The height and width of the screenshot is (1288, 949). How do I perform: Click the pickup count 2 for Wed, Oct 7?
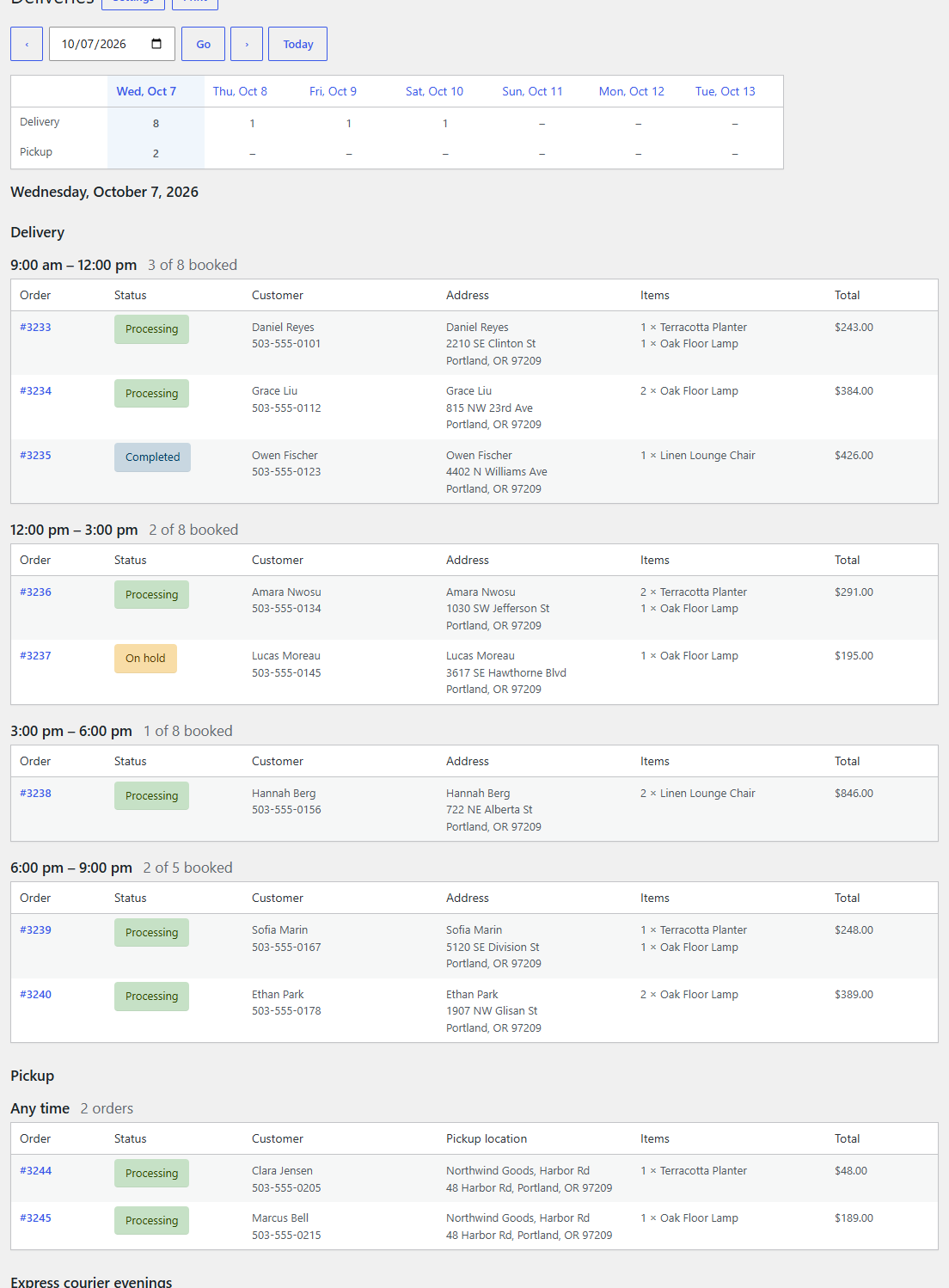[156, 154]
